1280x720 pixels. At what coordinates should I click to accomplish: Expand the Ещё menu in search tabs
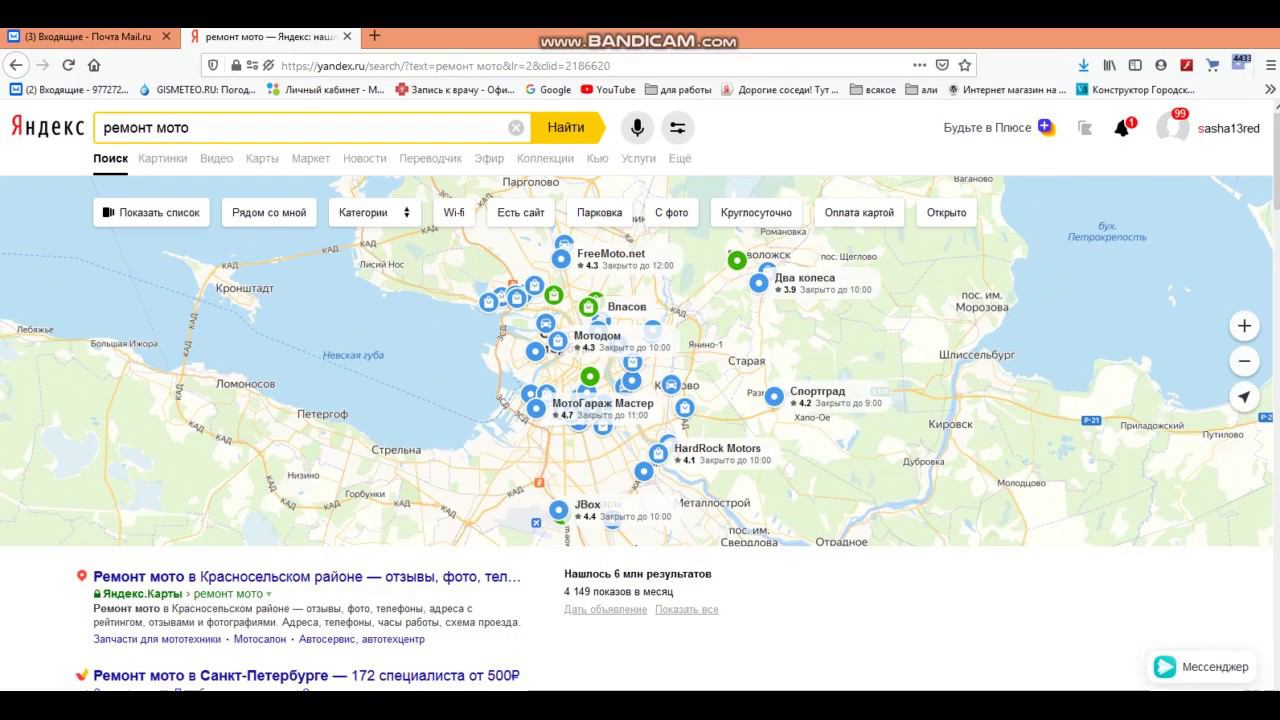click(x=679, y=158)
